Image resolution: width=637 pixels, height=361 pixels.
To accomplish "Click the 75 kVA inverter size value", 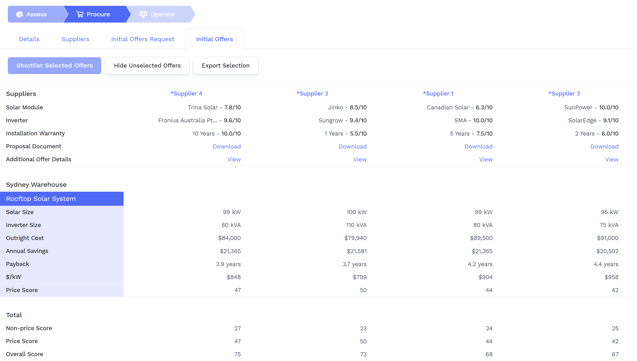I will tap(609, 225).
